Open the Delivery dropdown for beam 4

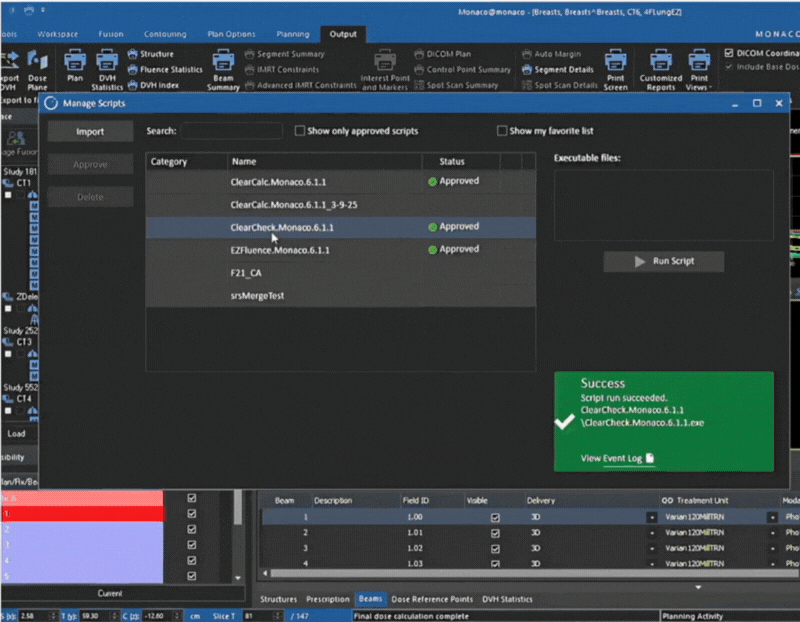[652, 564]
